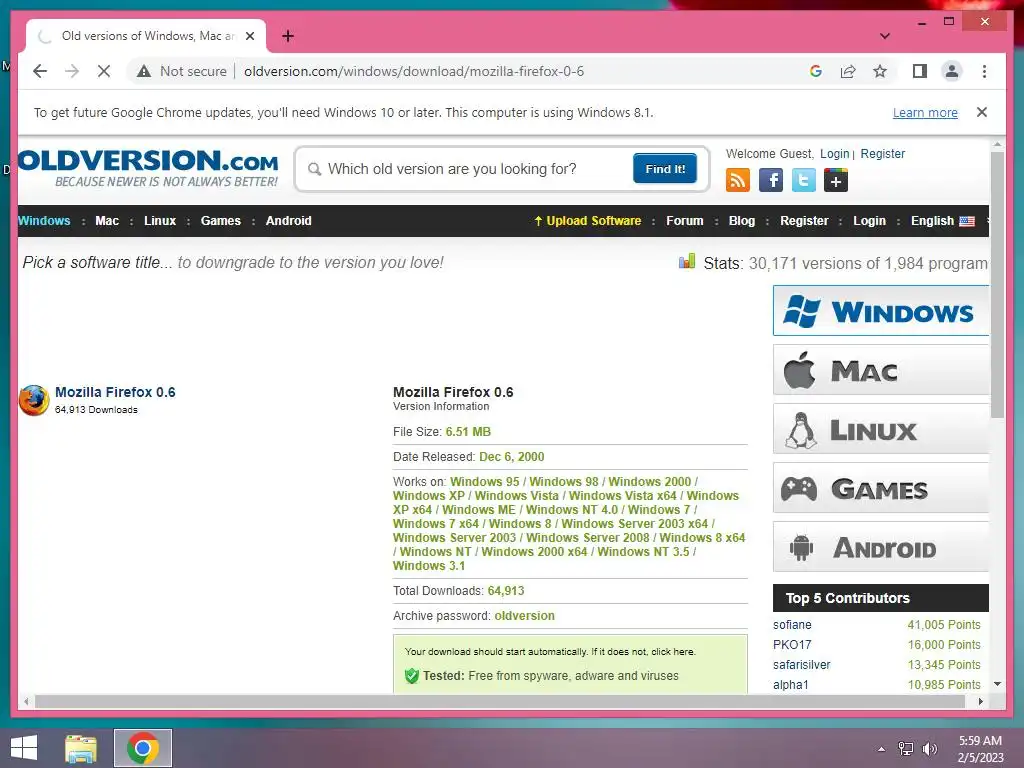Screen dimensions: 1024x768
Task: Expand the tab search dropdown
Action: (885, 36)
